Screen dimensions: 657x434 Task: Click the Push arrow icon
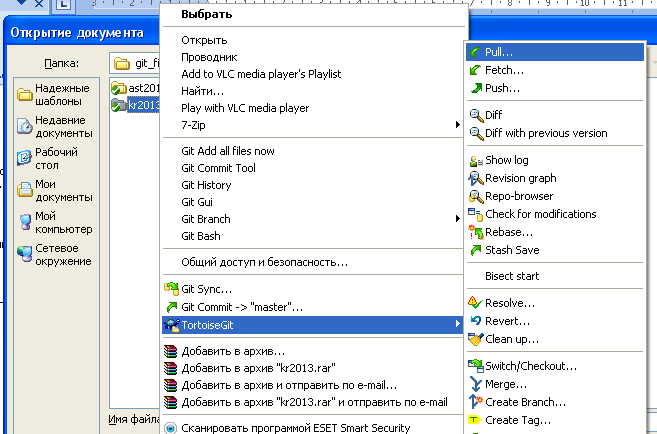[x=476, y=88]
